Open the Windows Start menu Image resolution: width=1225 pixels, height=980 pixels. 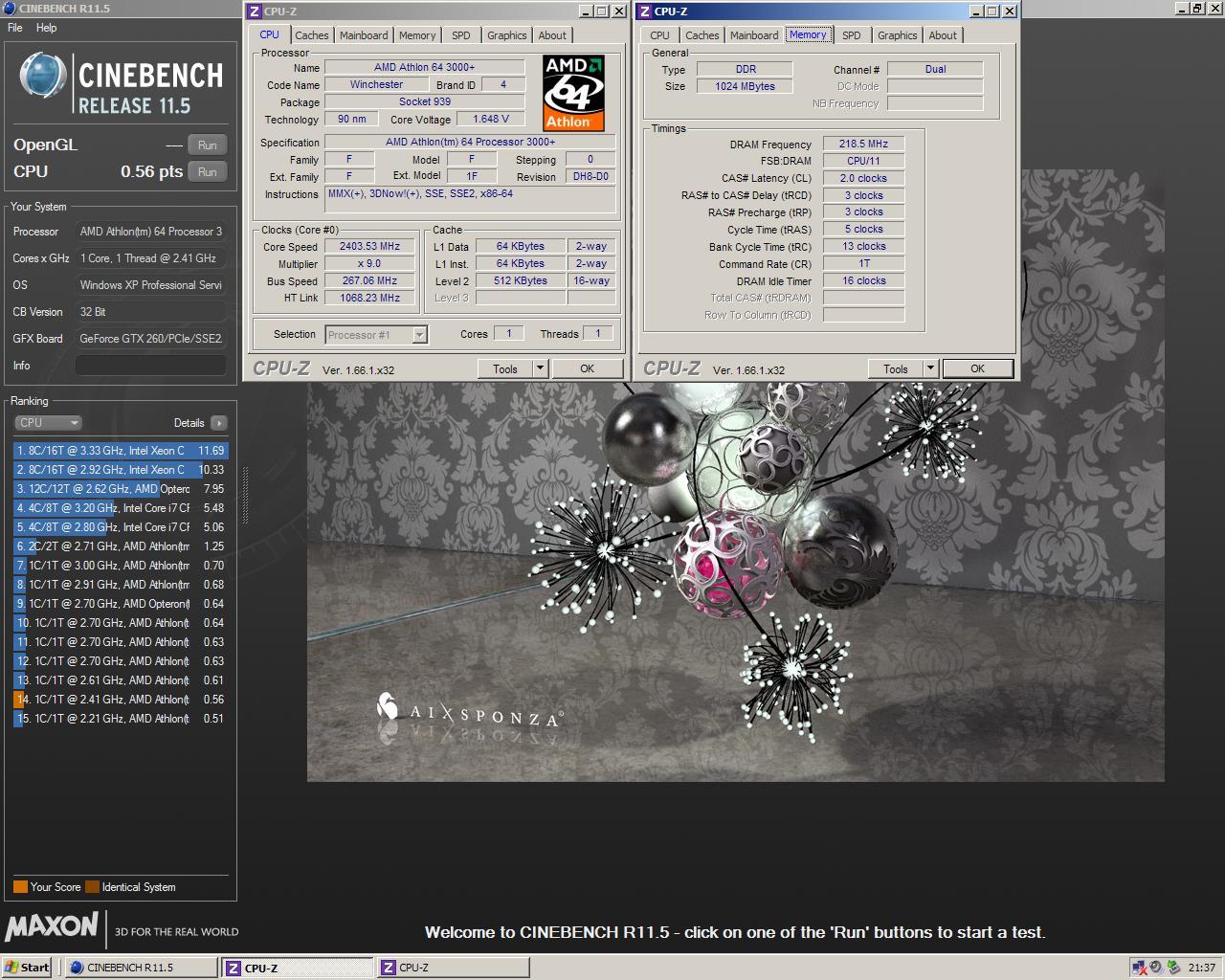tap(27, 968)
